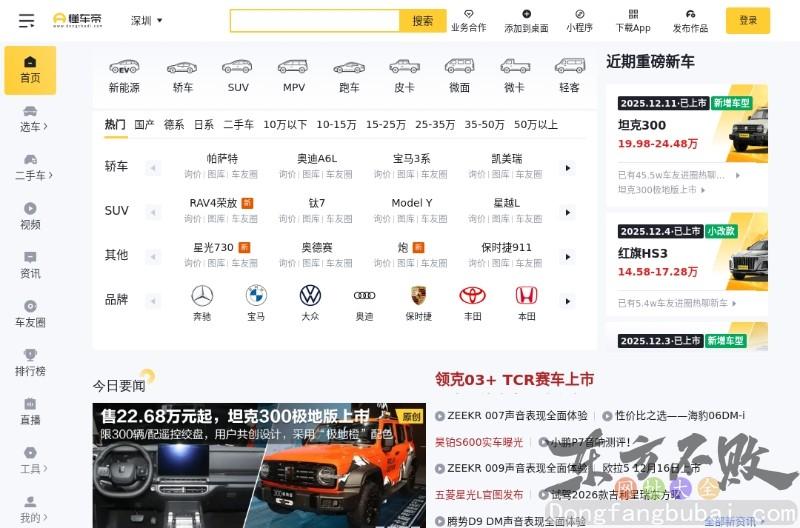Screen dimensions: 800x528
Task: Select the 微面 car type
Action: point(459,77)
